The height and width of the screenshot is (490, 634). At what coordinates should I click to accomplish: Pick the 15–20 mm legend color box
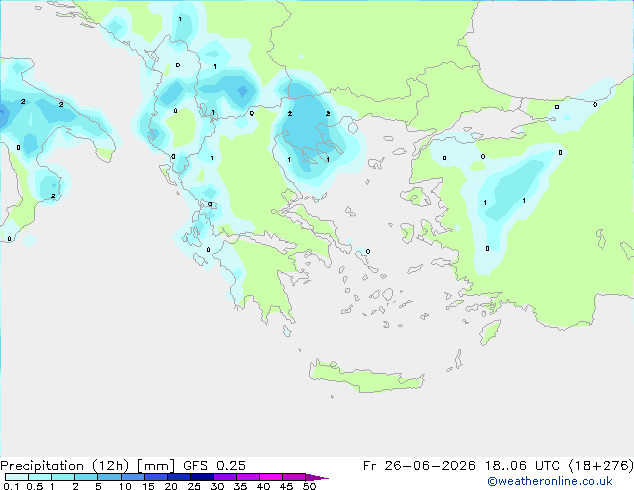(x=156, y=477)
